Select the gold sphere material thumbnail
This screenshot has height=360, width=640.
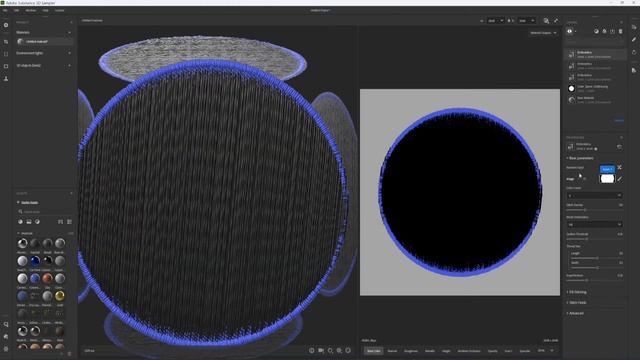60,296
